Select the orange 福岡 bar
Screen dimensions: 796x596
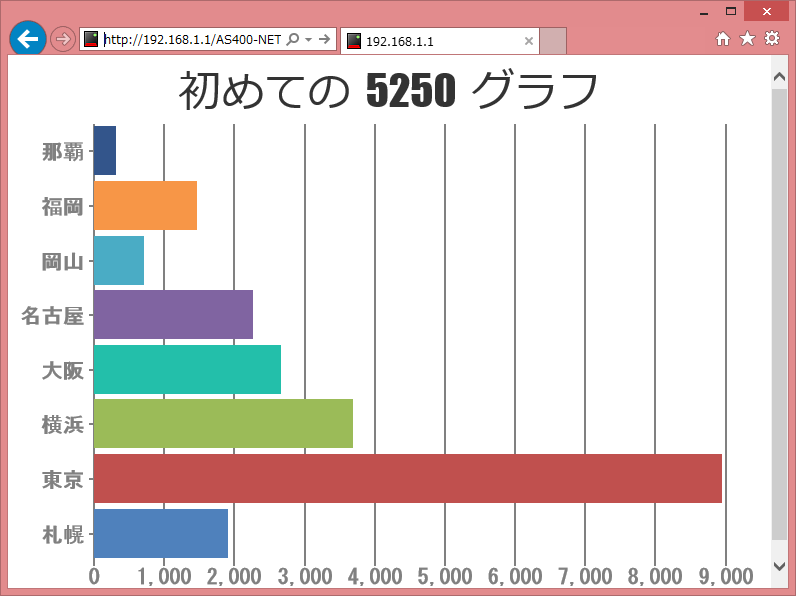(145, 206)
